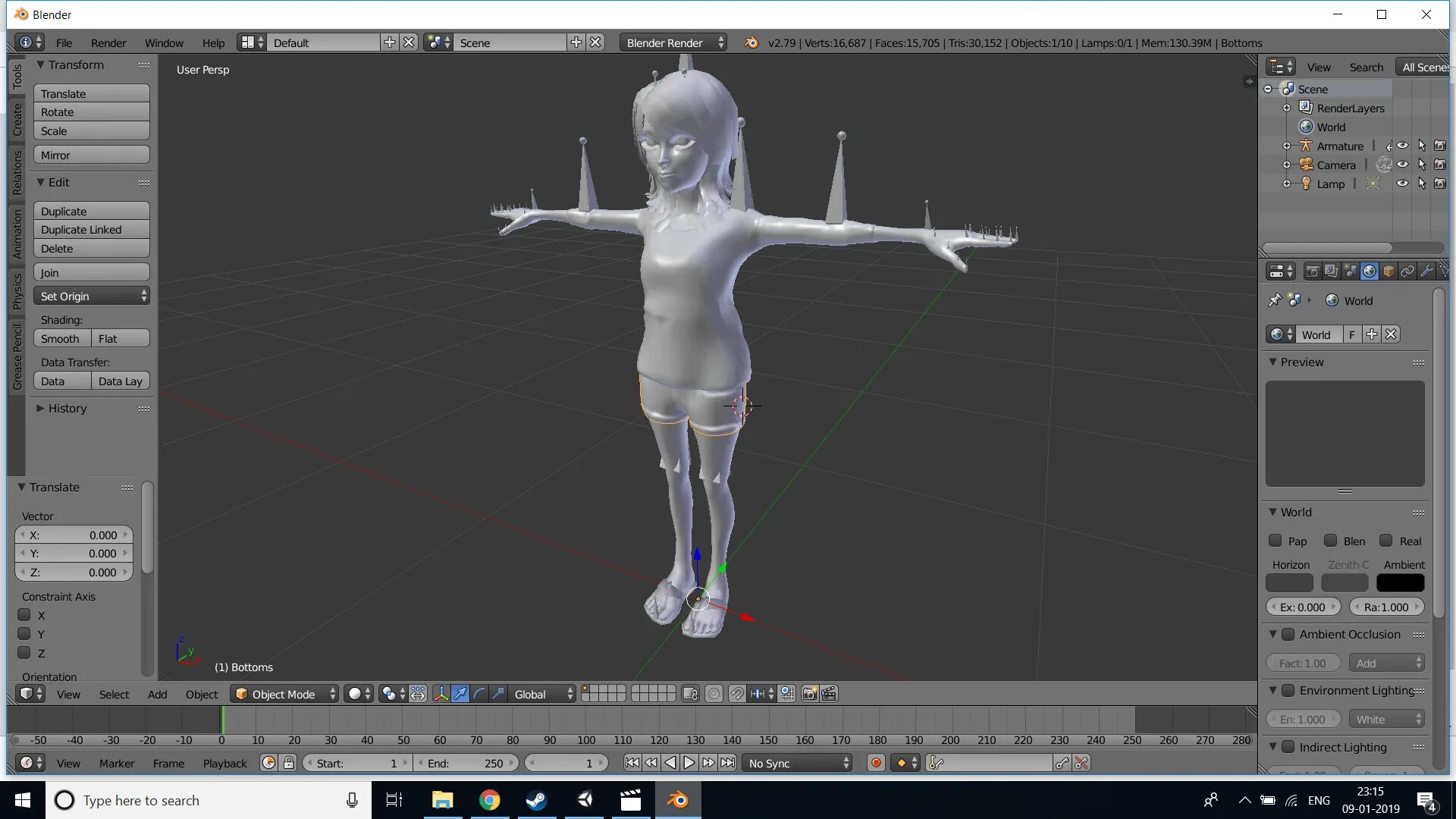
Task: Select the rotate manipulator icon
Action: click(x=479, y=694)
